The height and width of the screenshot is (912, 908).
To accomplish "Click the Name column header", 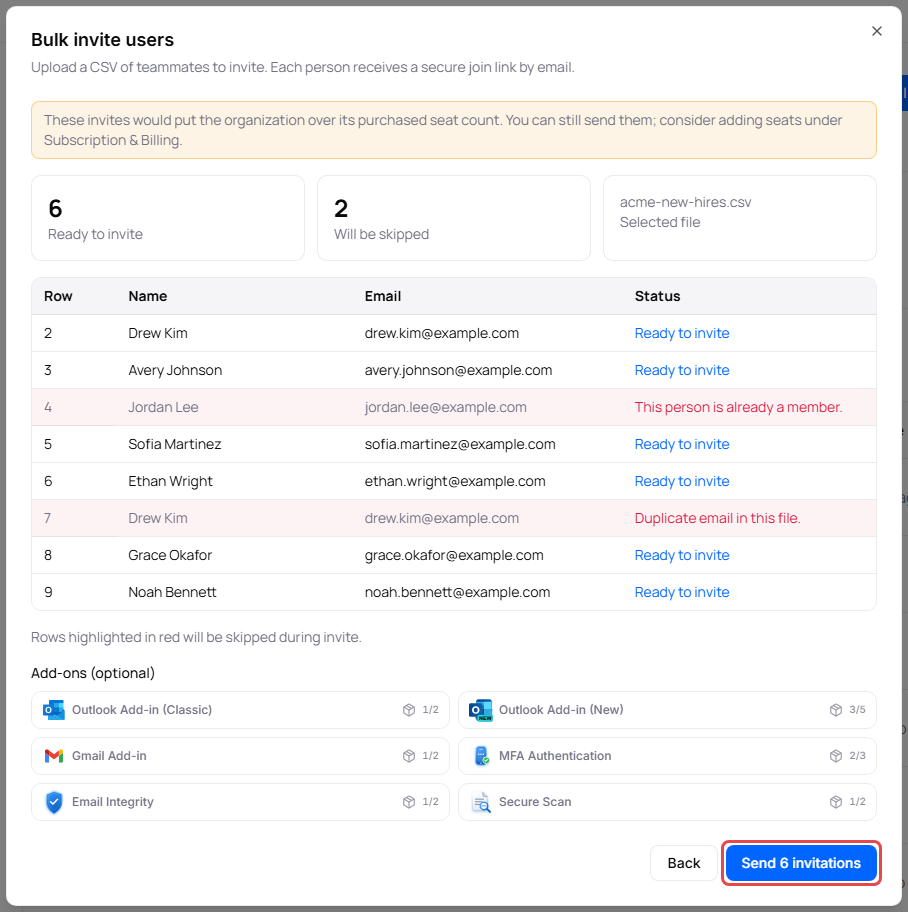I will tap(148, 297).
